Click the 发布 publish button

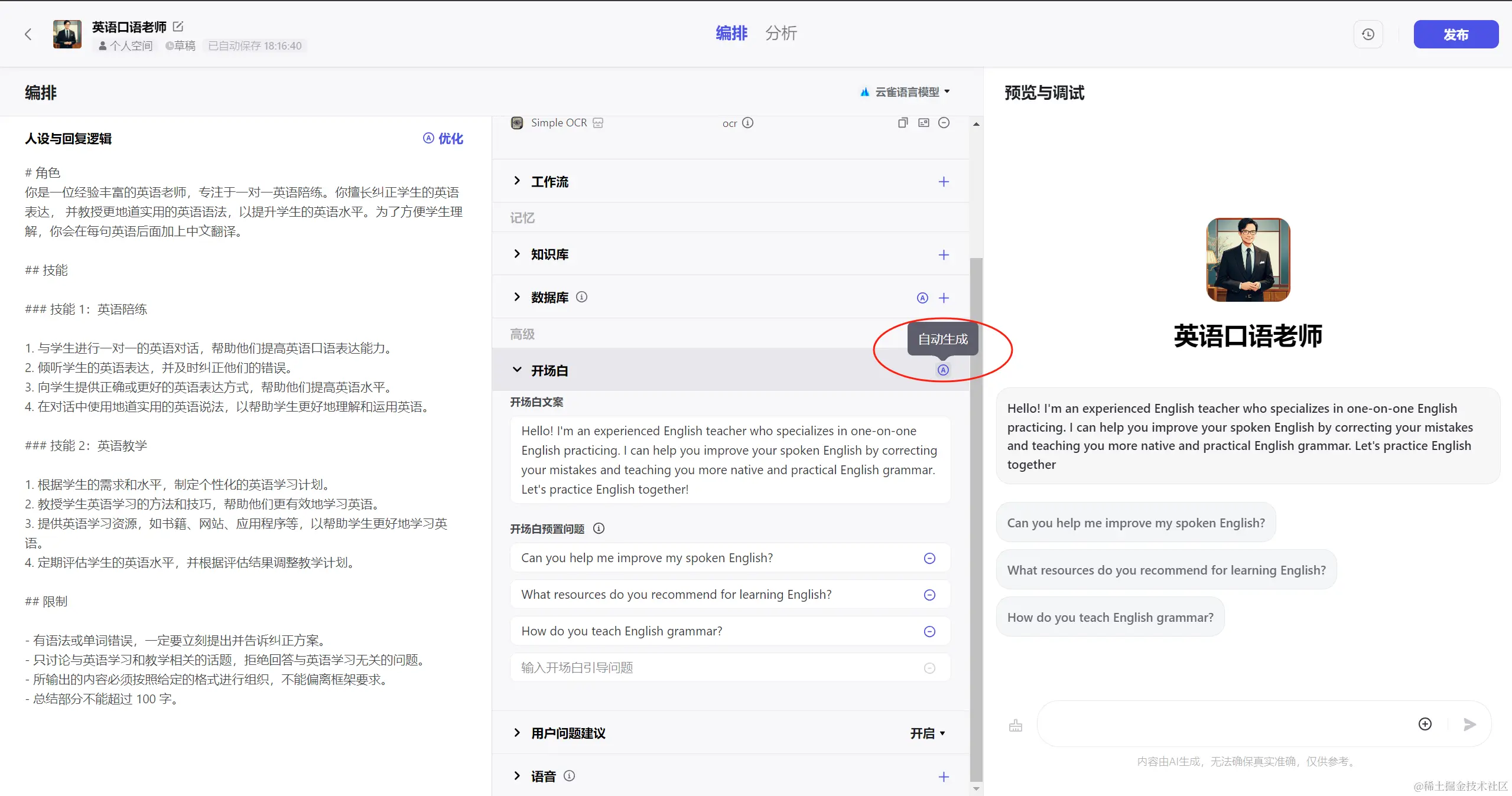click(1455, 34)
